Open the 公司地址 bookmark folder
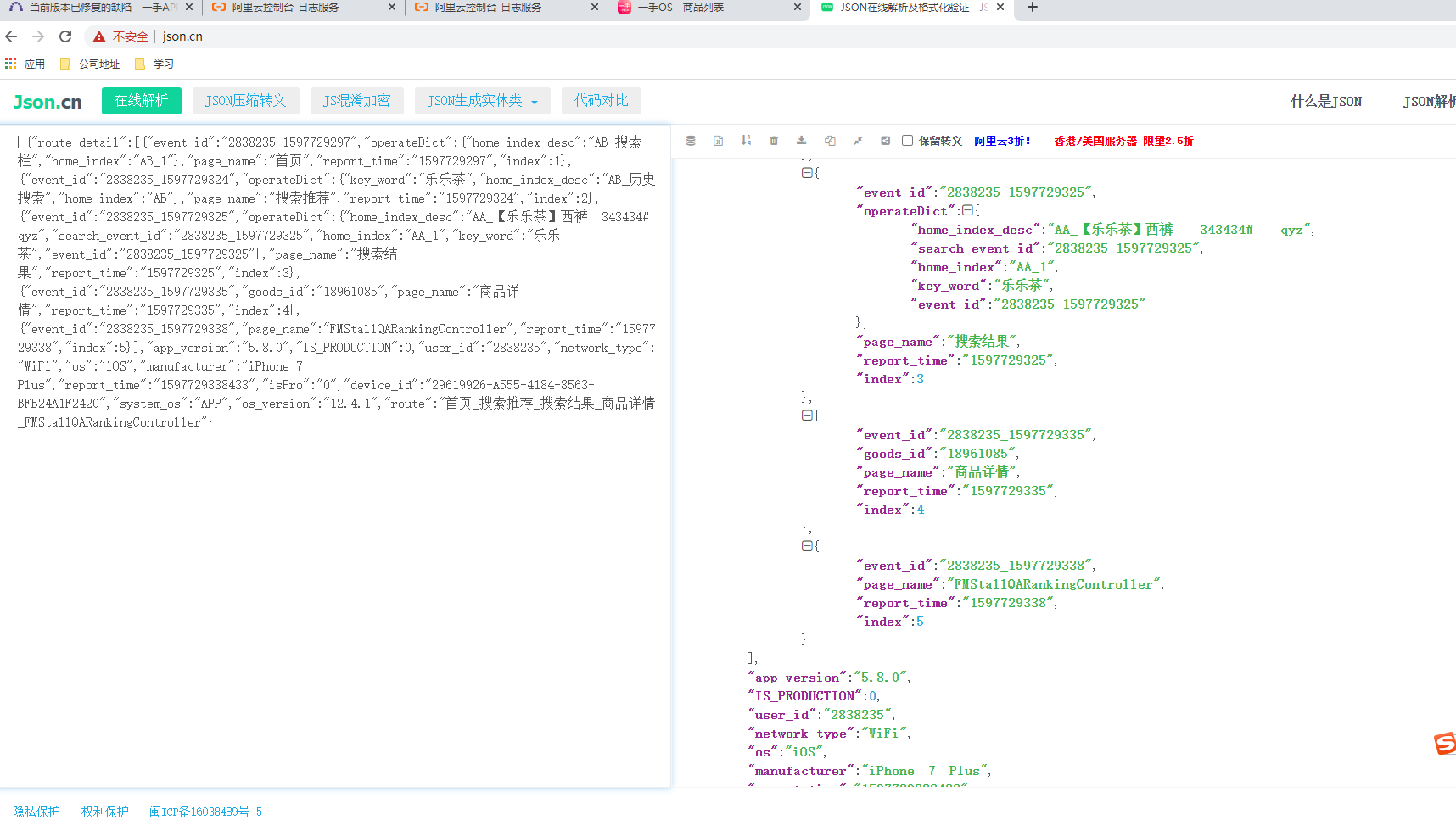This screenshot has width=1456, height=820. (90, 64)
